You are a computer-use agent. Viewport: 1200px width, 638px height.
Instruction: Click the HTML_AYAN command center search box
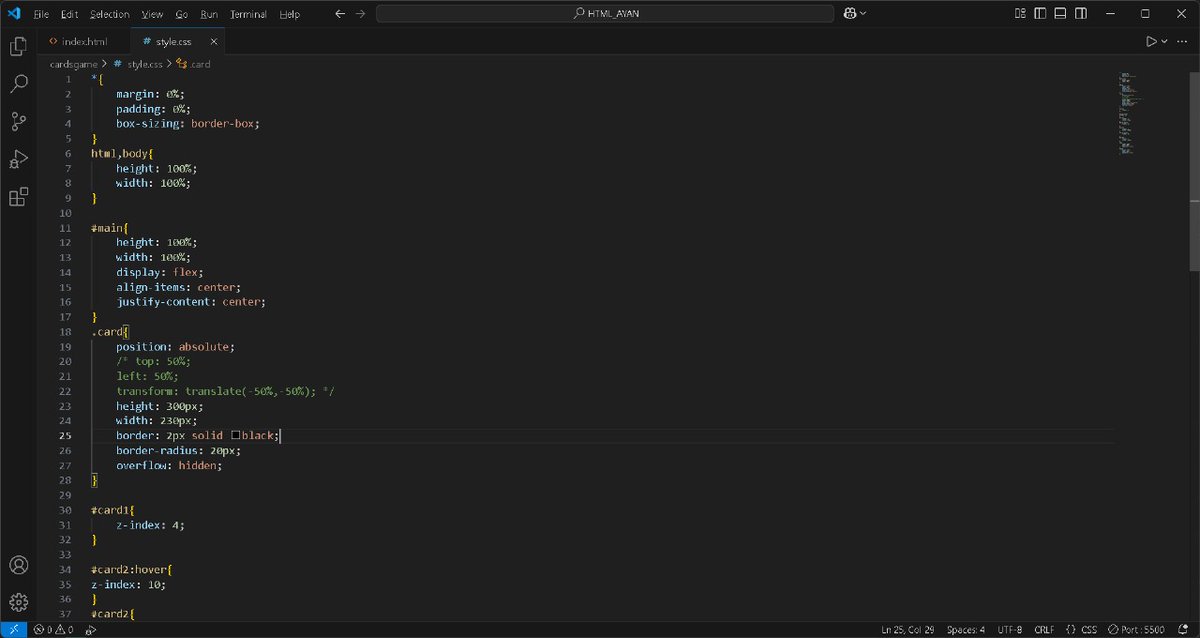coord(605,14)
